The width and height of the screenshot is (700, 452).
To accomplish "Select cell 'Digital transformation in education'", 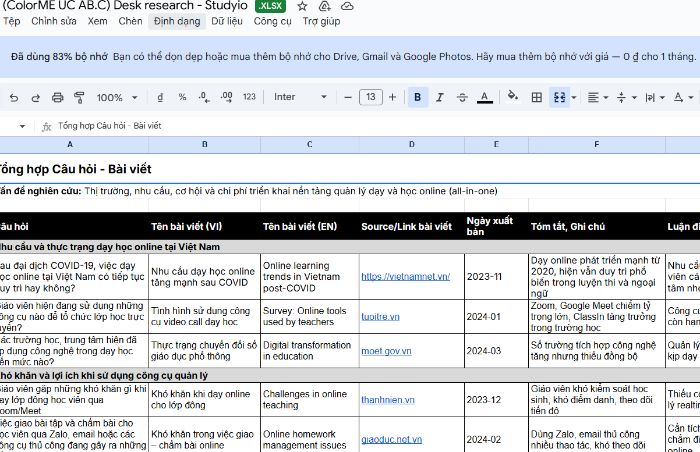I will (x=310, y=351).
